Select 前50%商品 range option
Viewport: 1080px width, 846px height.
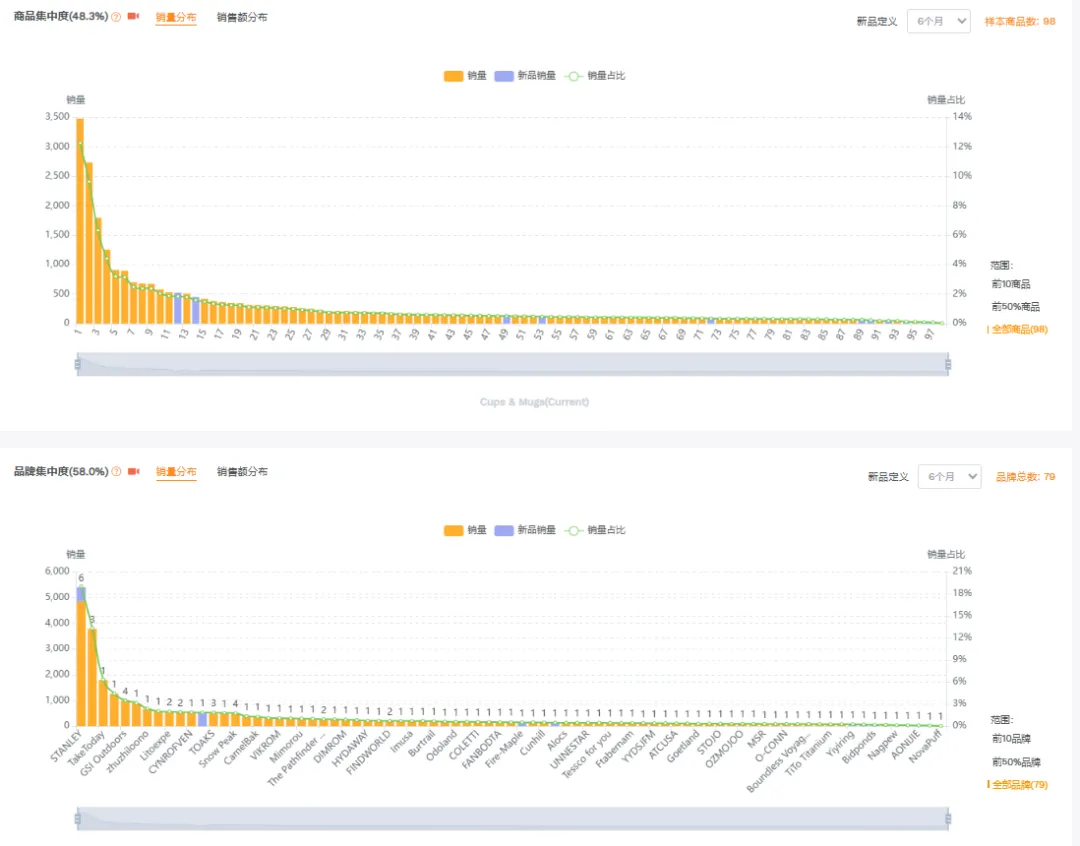click(x=1015, y=307)
